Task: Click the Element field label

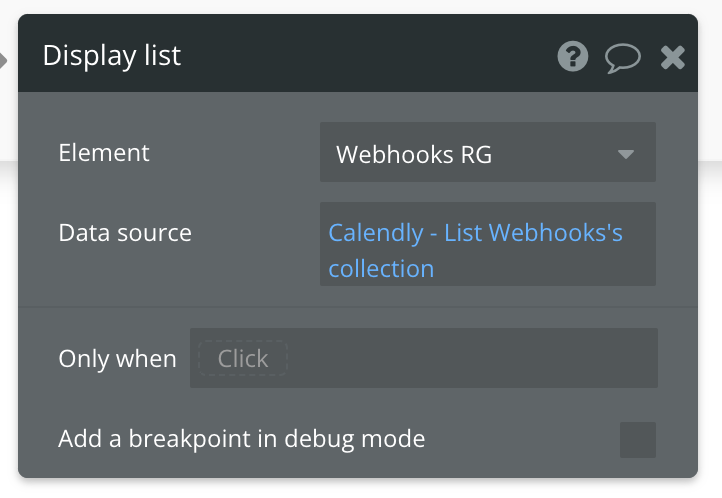Action: coord(104,153)
